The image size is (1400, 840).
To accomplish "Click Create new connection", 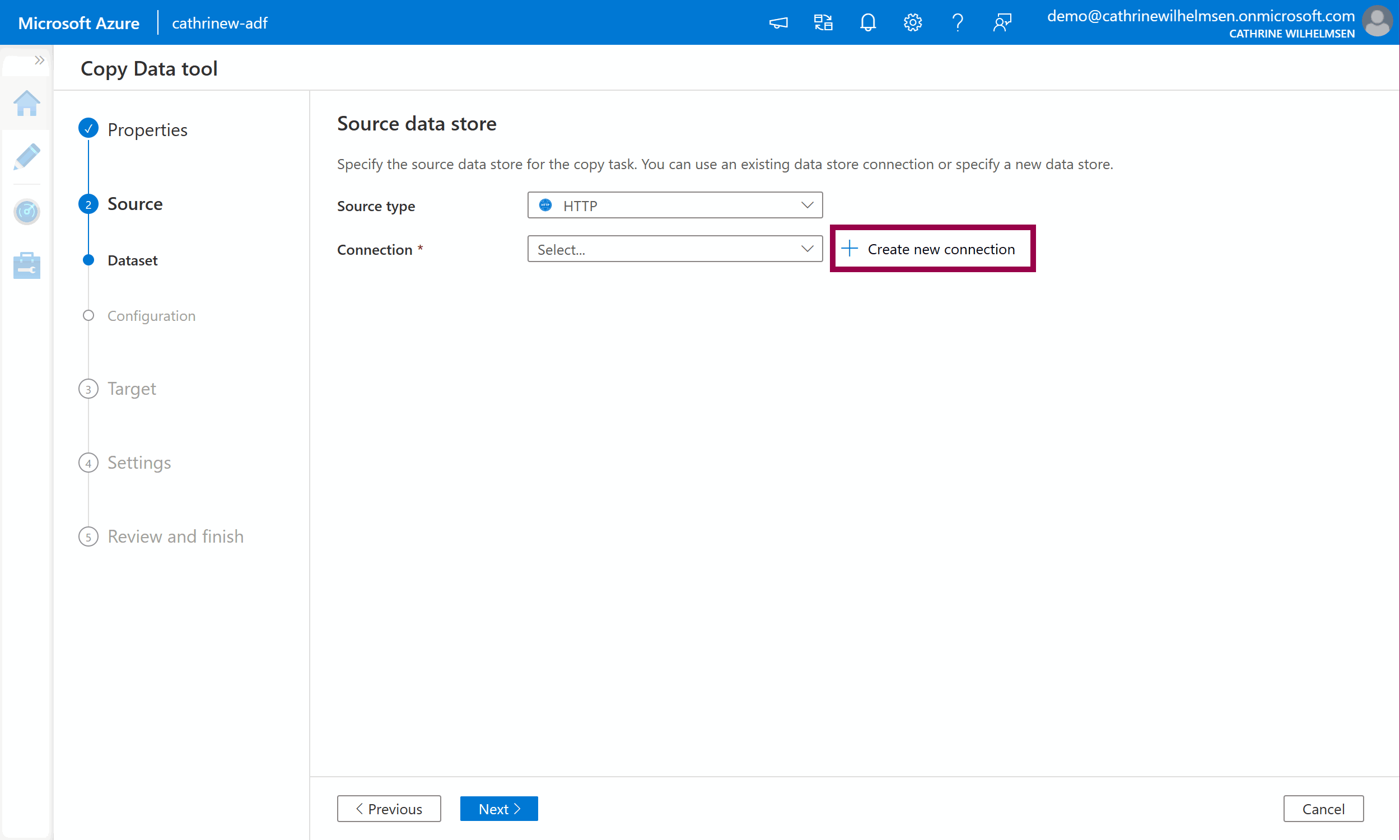I will coord(932,249).
